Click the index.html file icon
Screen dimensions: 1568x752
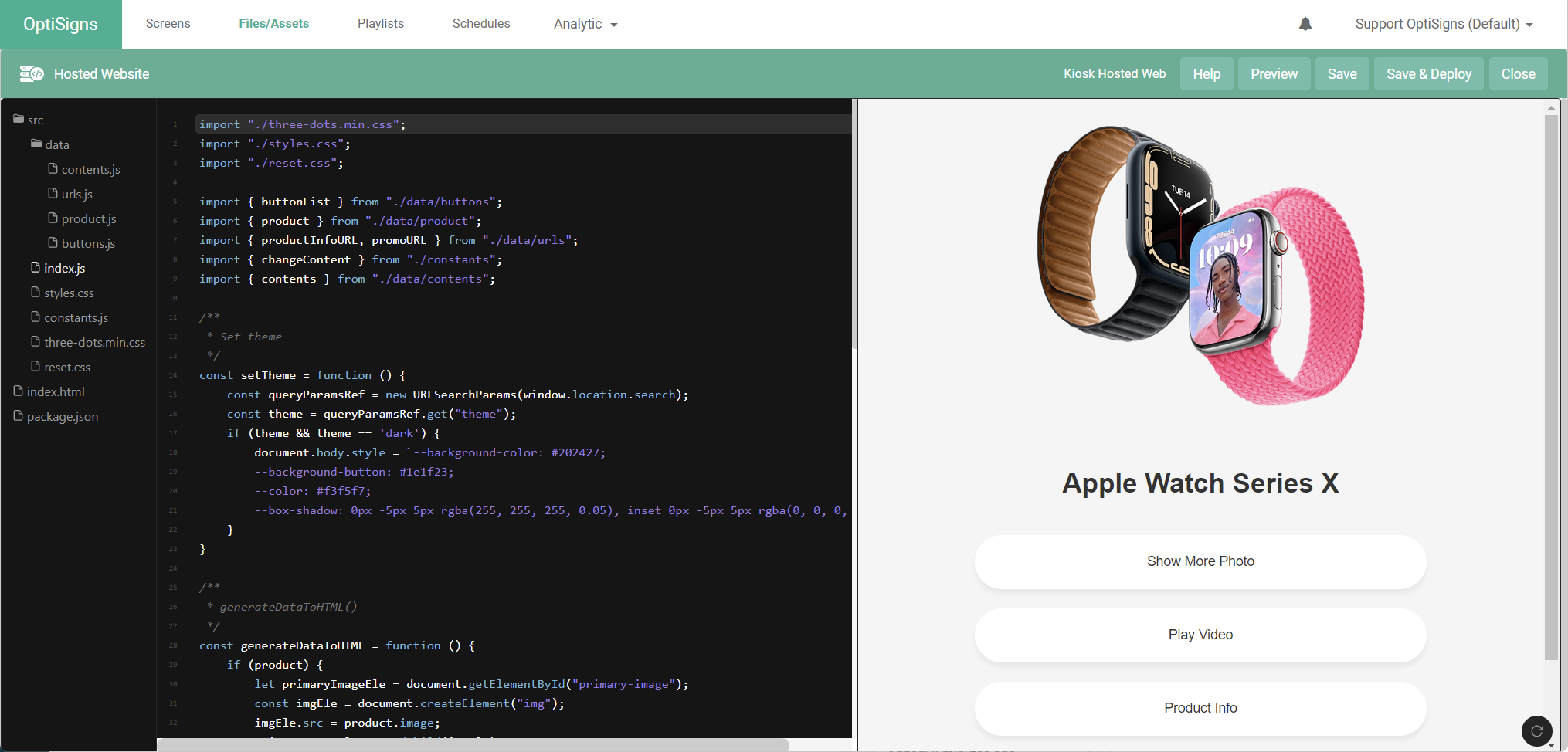19,391
